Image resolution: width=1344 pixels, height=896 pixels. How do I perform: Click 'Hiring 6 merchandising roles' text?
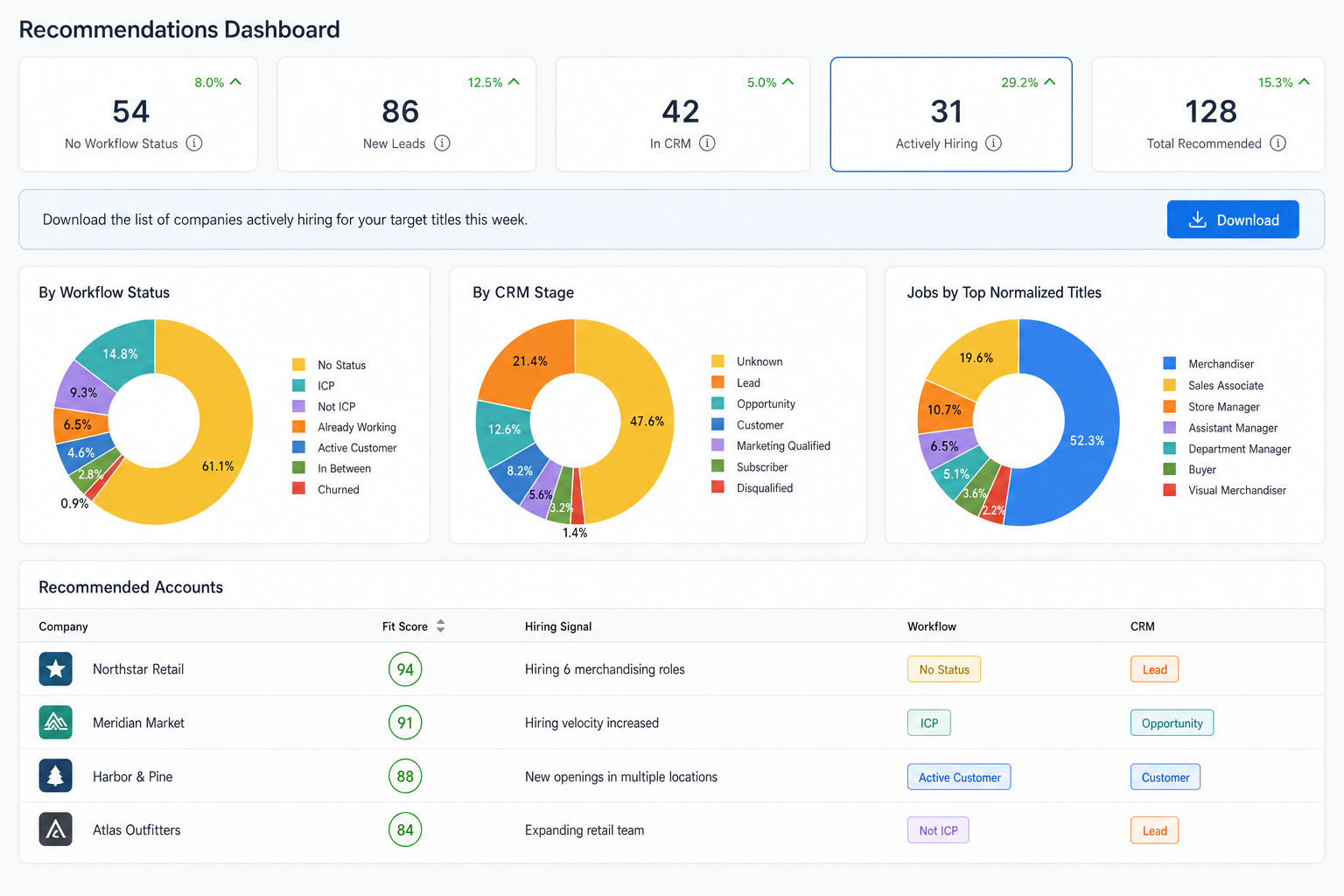point(605,669)
